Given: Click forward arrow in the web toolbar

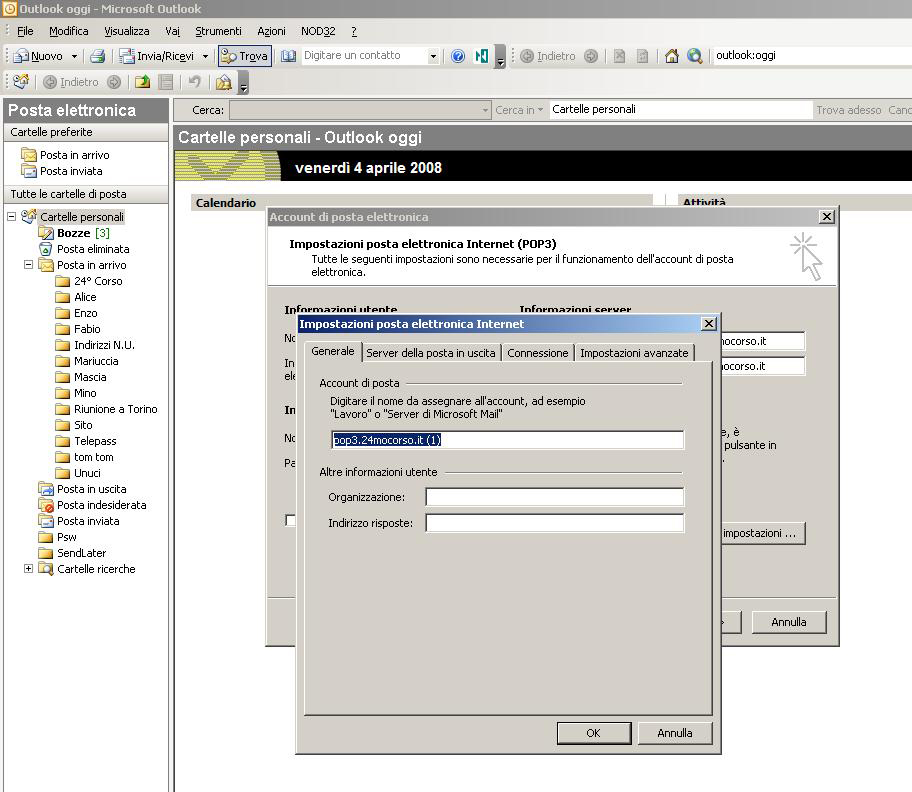Looking at the screenshot, I should [x=591, y=56].
